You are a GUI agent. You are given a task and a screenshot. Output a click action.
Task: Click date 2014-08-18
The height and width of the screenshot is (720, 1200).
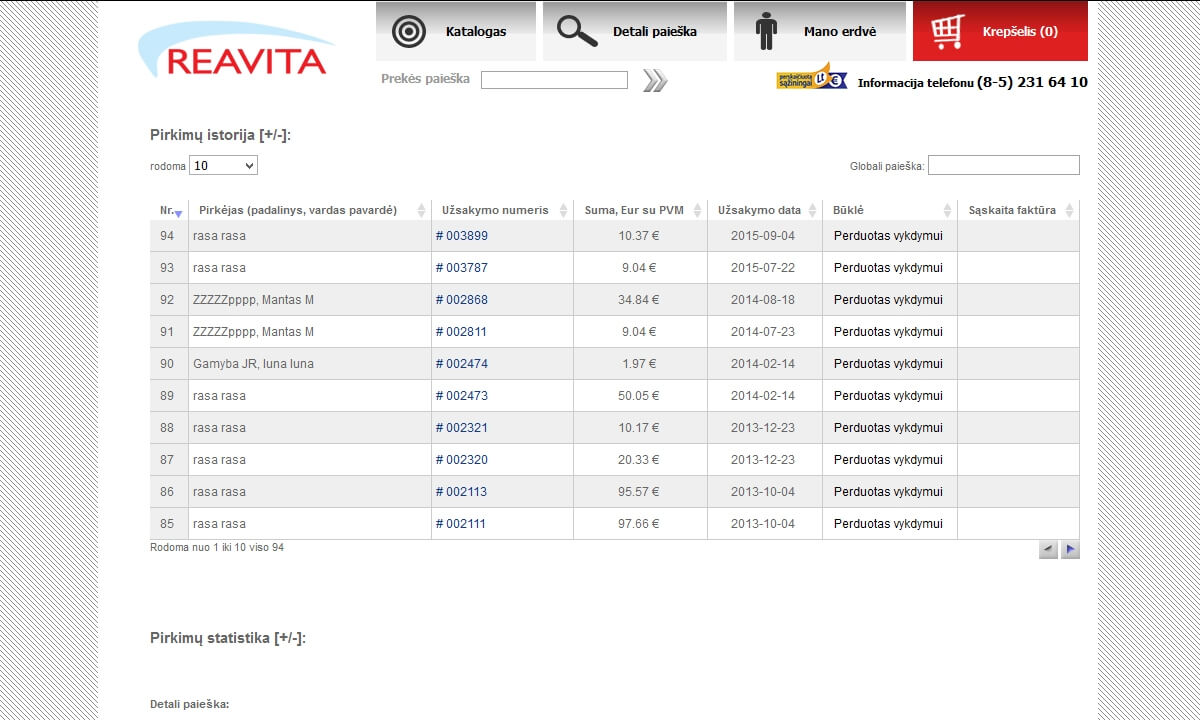[763, 300]
